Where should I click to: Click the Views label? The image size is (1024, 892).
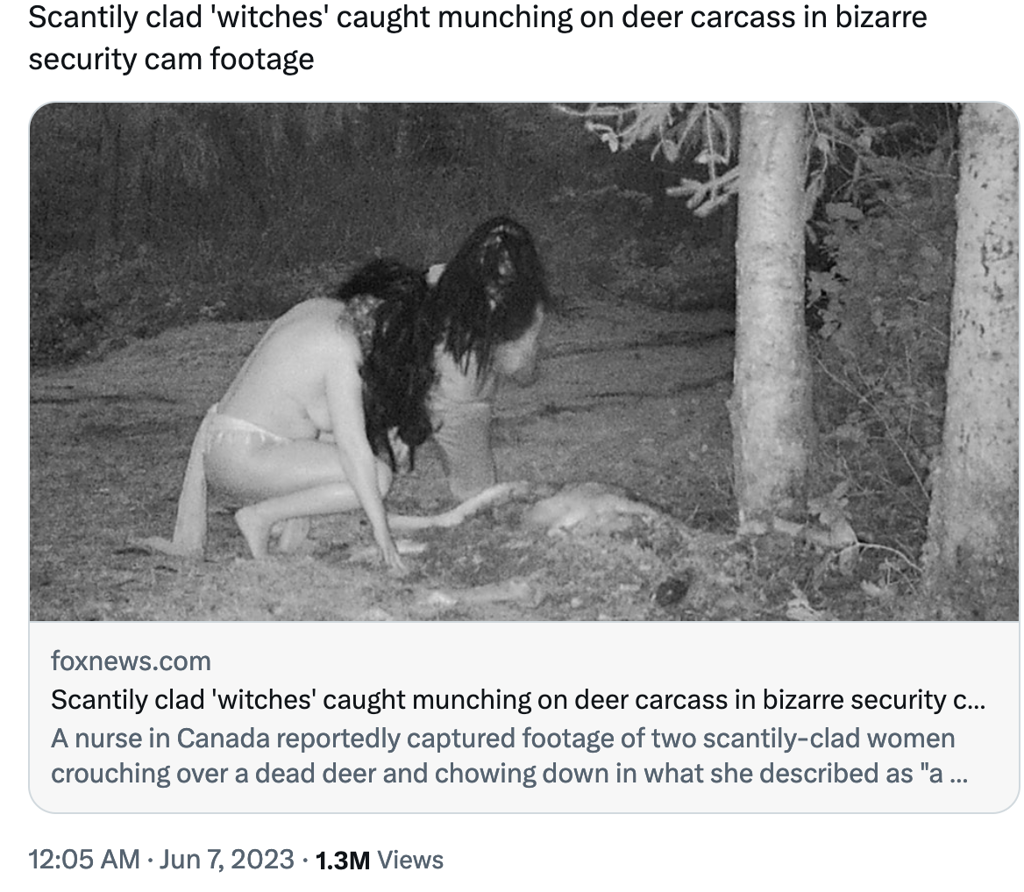[x=412, y=860]
